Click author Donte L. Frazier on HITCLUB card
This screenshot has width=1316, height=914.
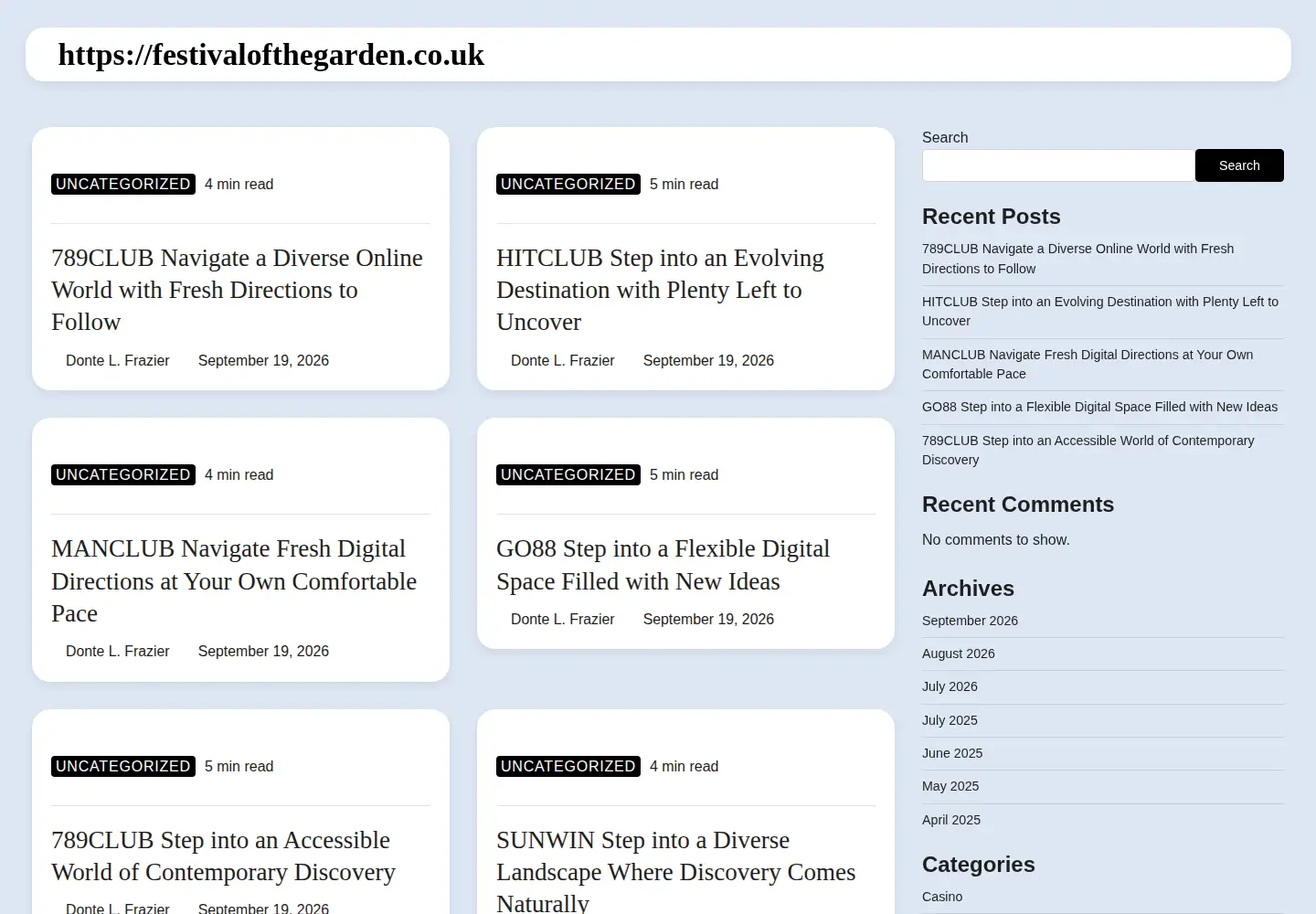click(x=562, y=360)
